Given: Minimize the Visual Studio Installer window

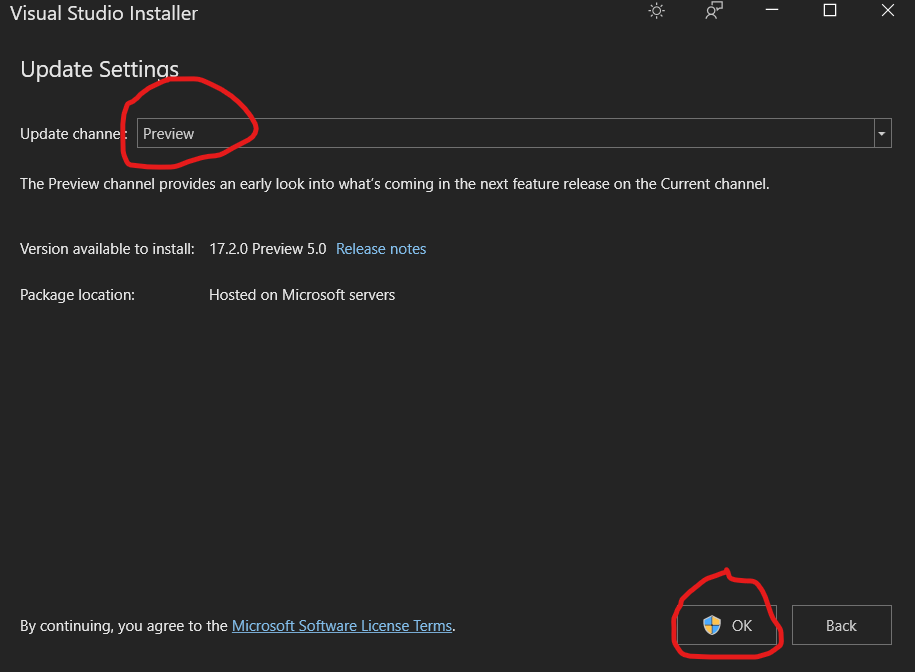Looking at the screenshot, I should point(772,12).
